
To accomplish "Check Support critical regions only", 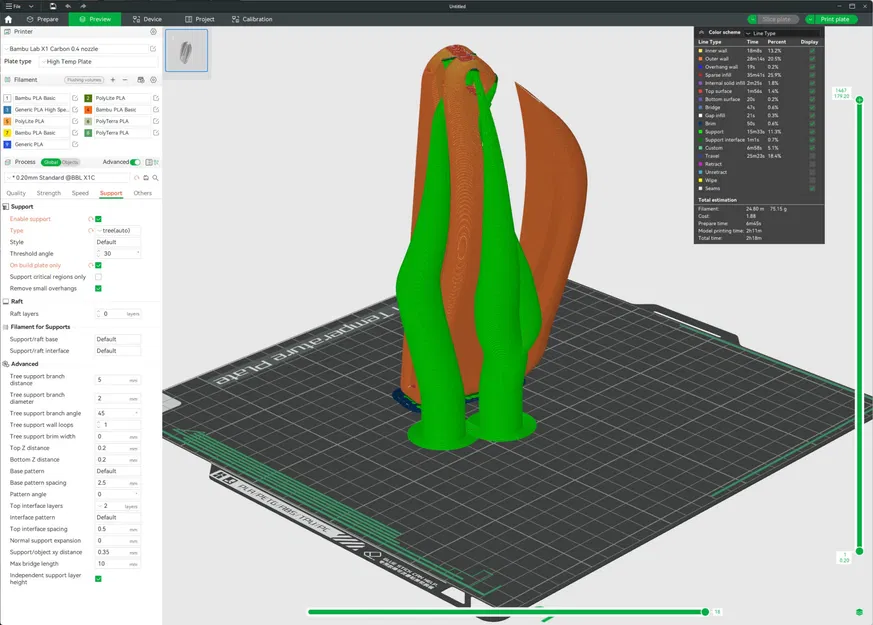I will [98, 277].
